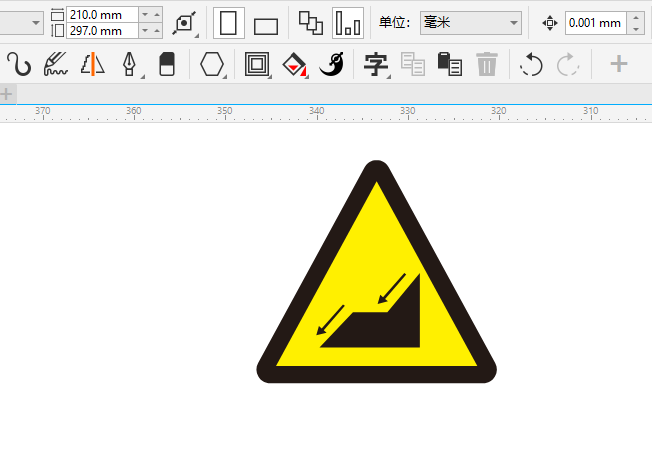Click the chili pepper icon
The height and width of the screenshot is (464, 652).
point(332,64)
